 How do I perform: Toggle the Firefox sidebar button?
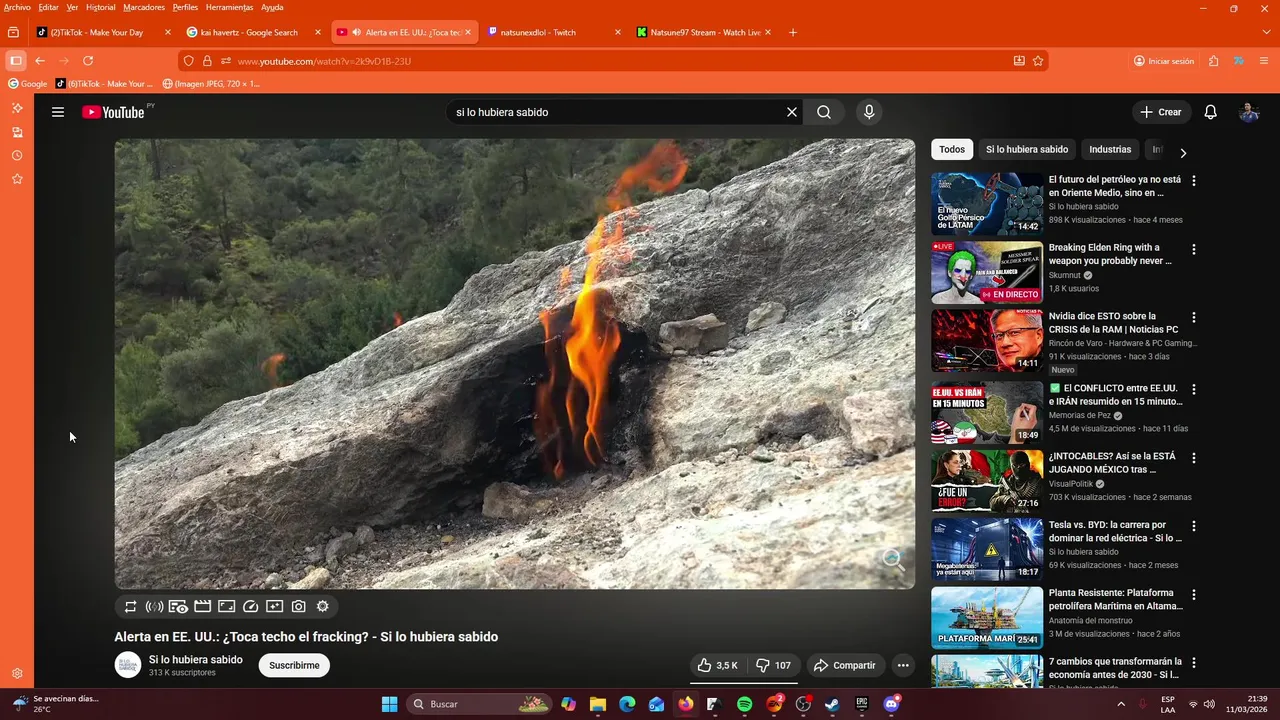(15, 61)
